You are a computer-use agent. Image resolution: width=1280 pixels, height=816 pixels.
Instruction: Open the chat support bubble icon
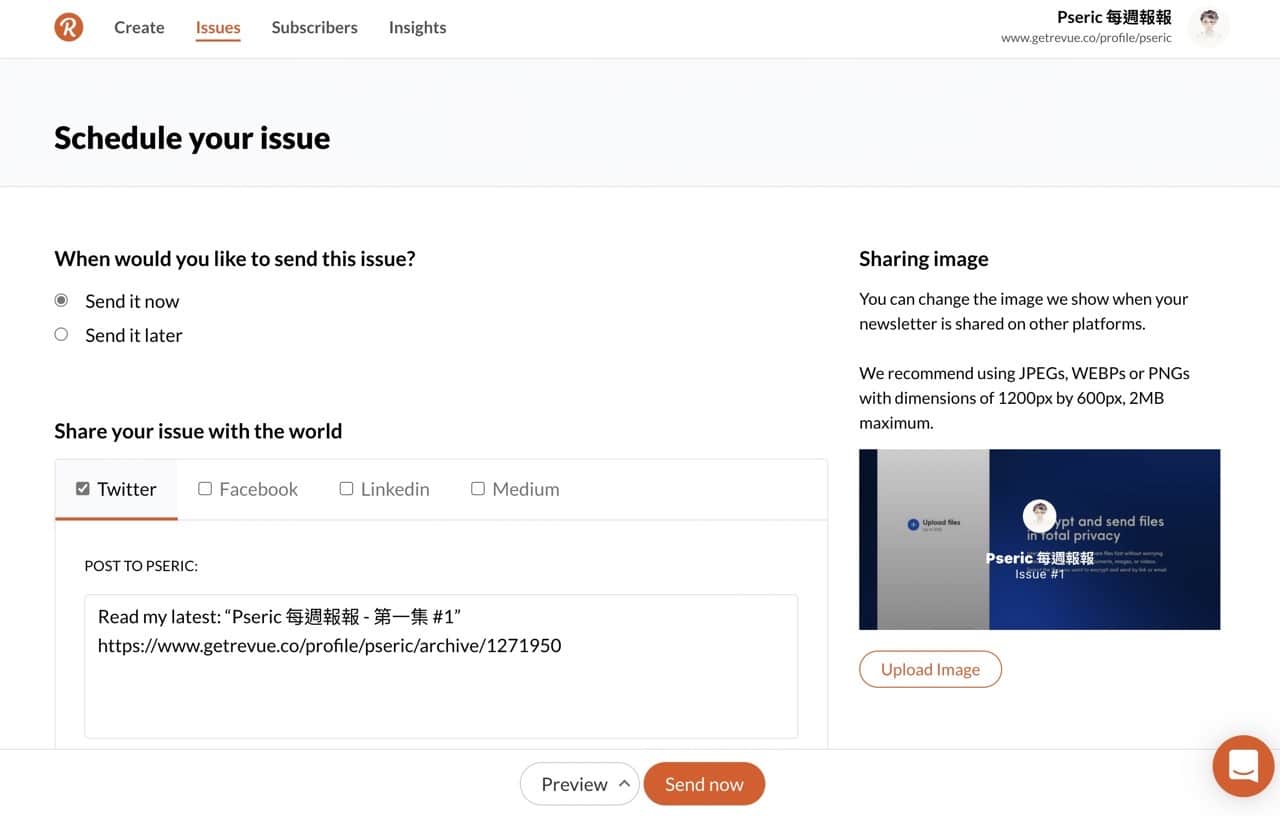coord(1243,766)
